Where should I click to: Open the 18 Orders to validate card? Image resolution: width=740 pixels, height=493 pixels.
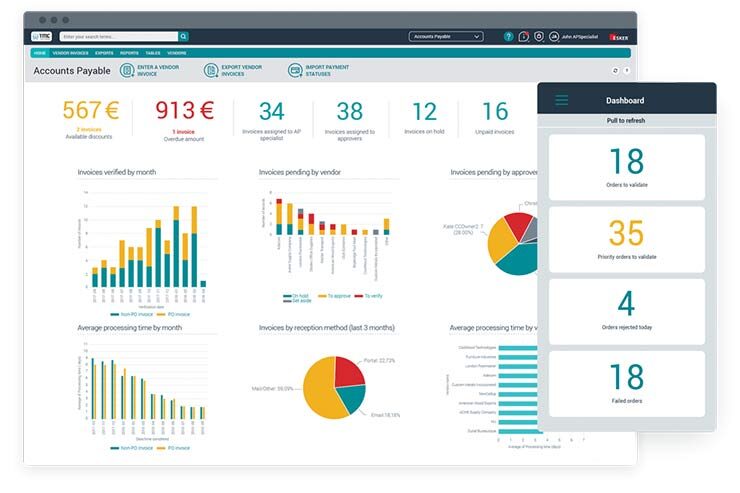point(626,166)
